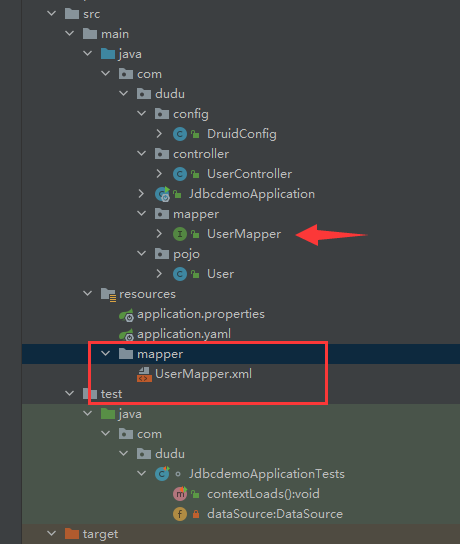Viewport: 460px width, 544px height.
Task: Select the User class name under pojo
Action: (x=220, y=274)
